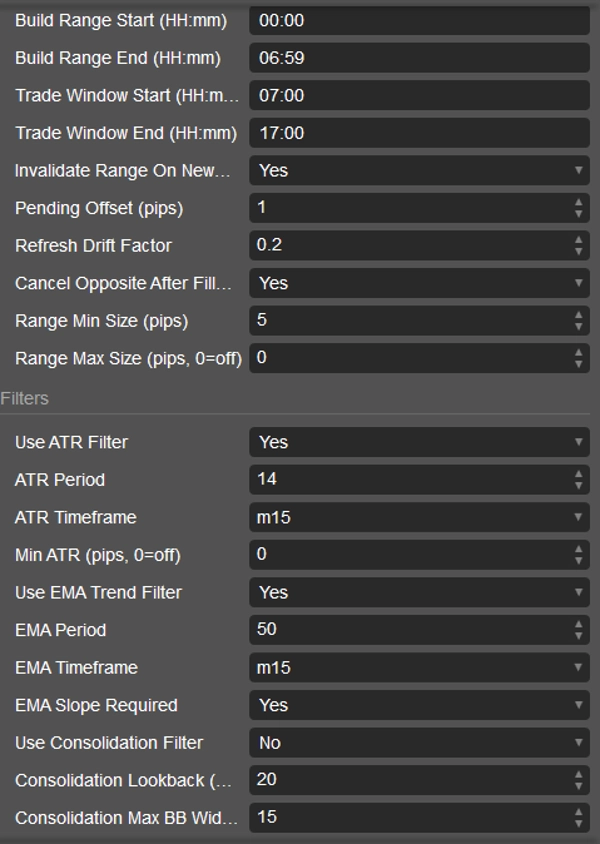Viewport: 600px width, 844px height.
Task: Click the Trade Window Start field
Action: [x=418, y=96]
